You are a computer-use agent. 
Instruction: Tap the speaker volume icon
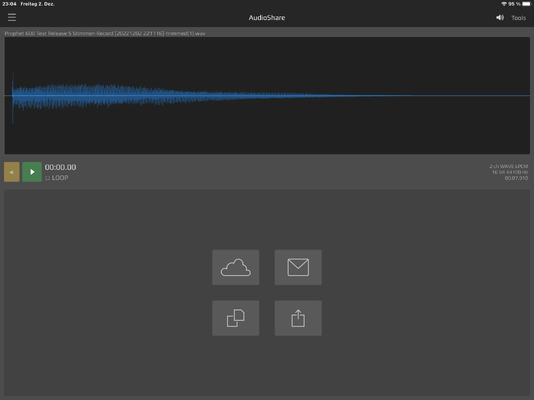(500, 17)
